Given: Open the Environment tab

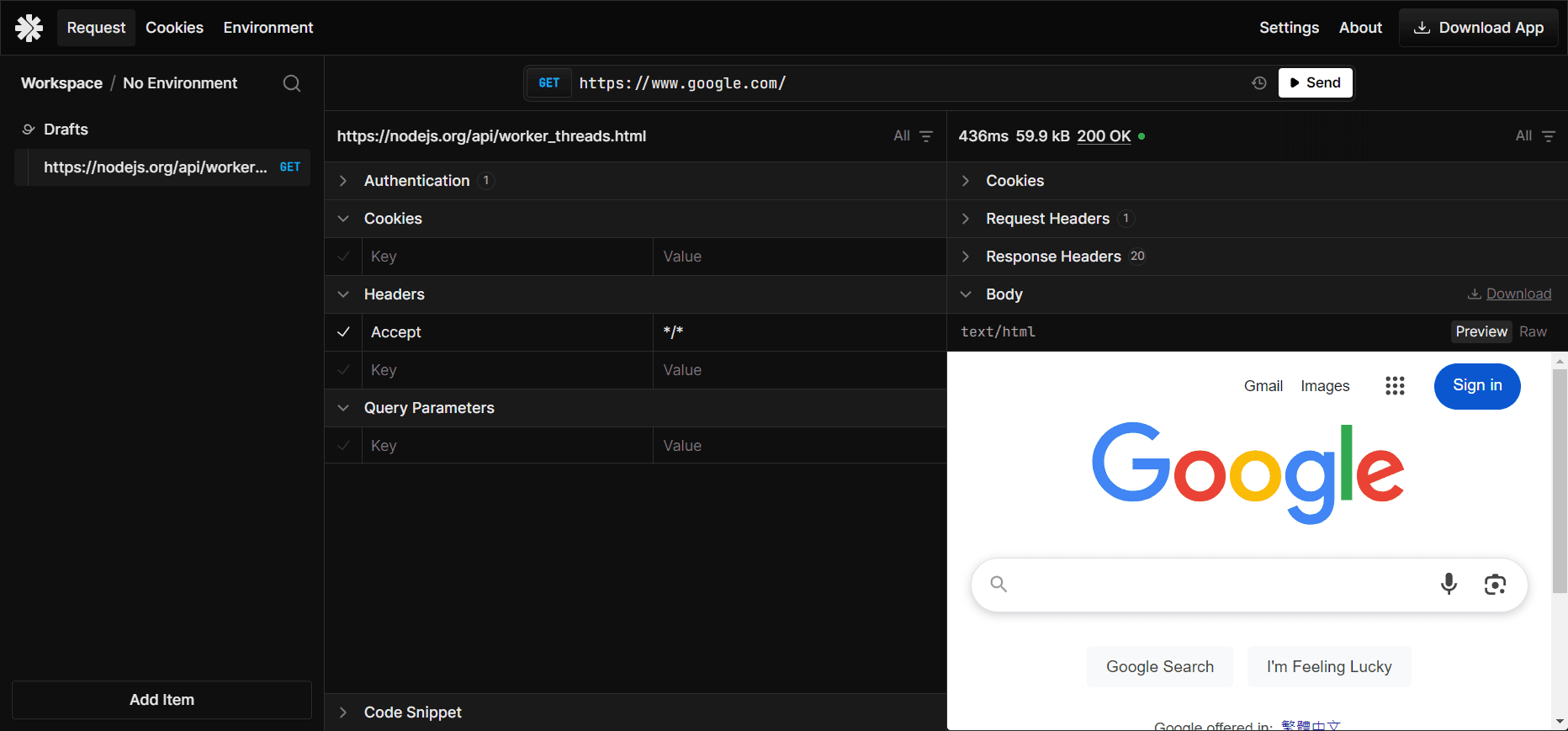Looking at the screenshot, I should pyautogui.click(x=268, y=28).
